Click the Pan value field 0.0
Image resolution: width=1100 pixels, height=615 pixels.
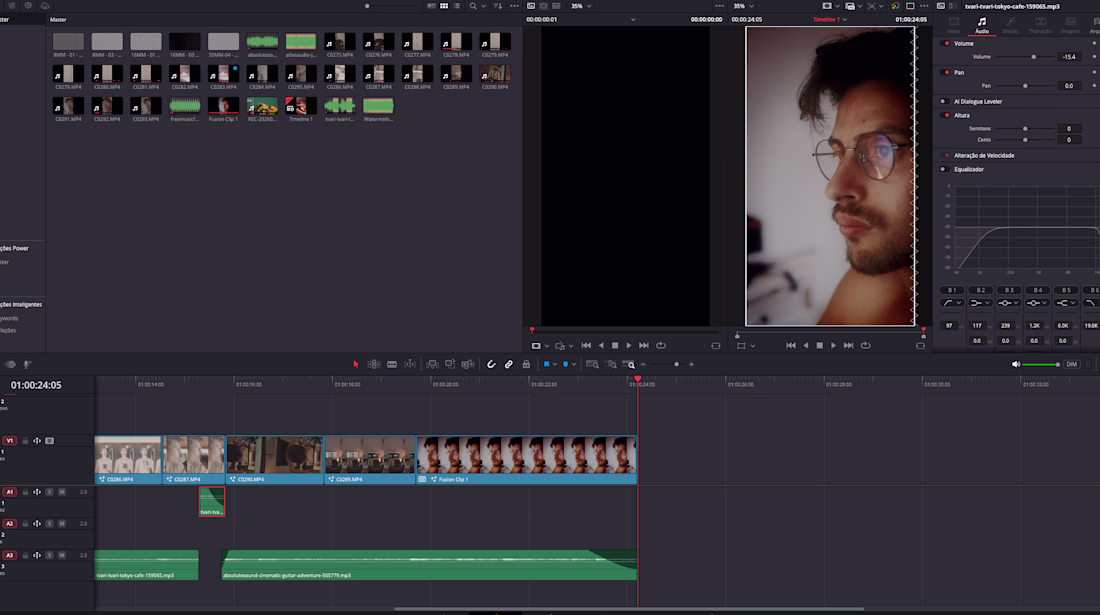(1068, 86)
